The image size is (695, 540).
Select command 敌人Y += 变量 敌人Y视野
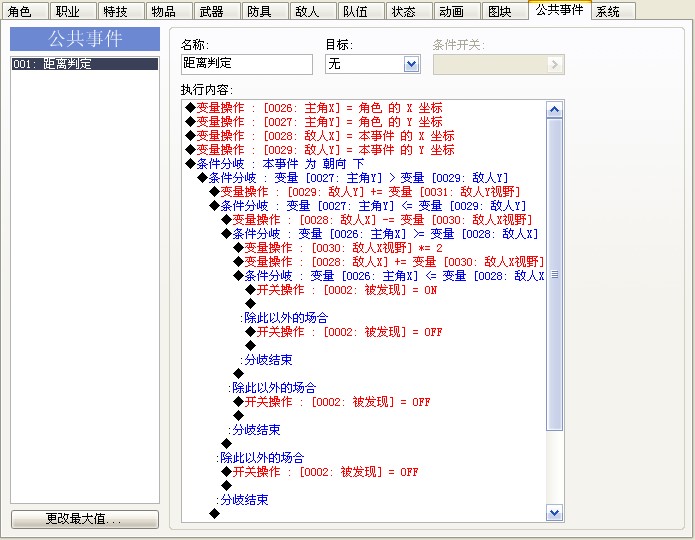(365, 192)
